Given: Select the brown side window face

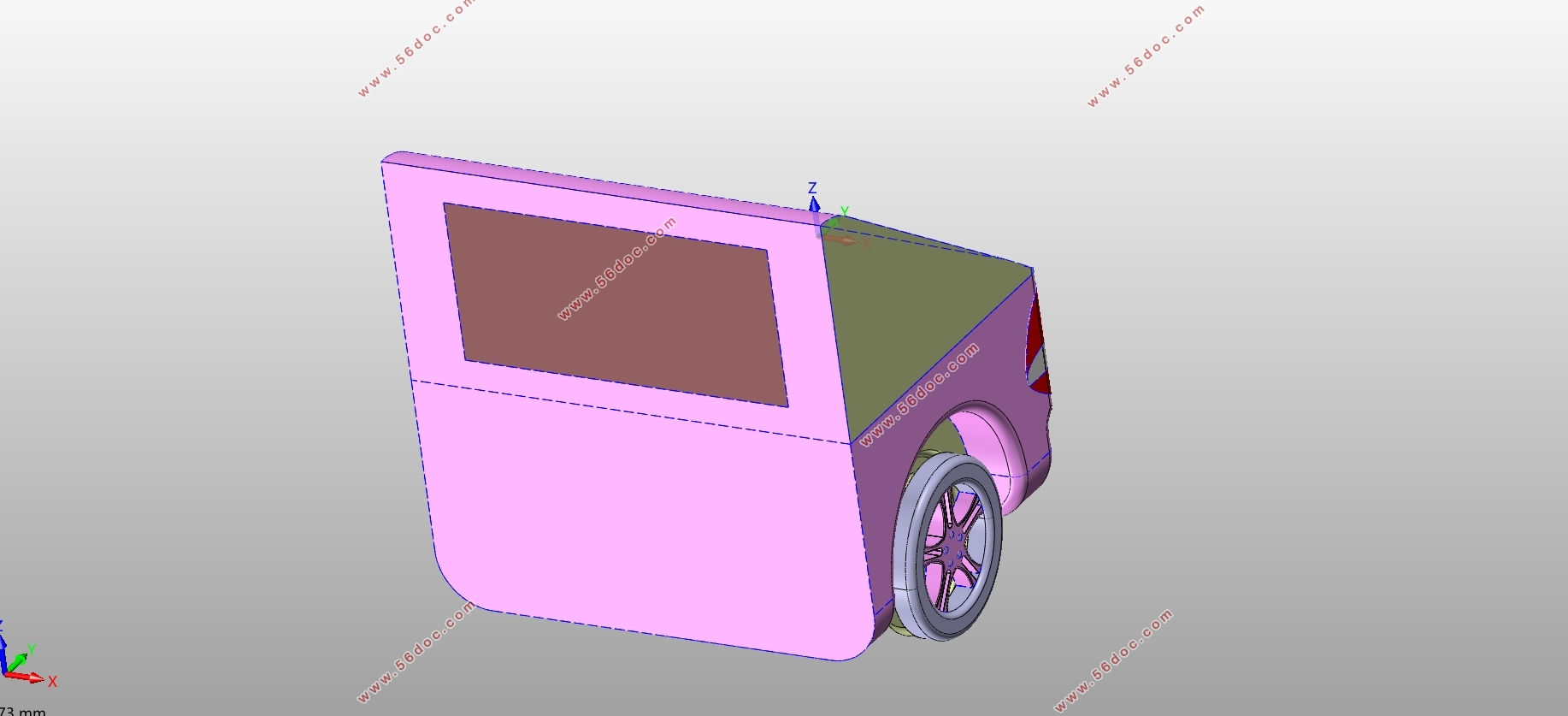Looking at the screenshot, I should 616,304.
